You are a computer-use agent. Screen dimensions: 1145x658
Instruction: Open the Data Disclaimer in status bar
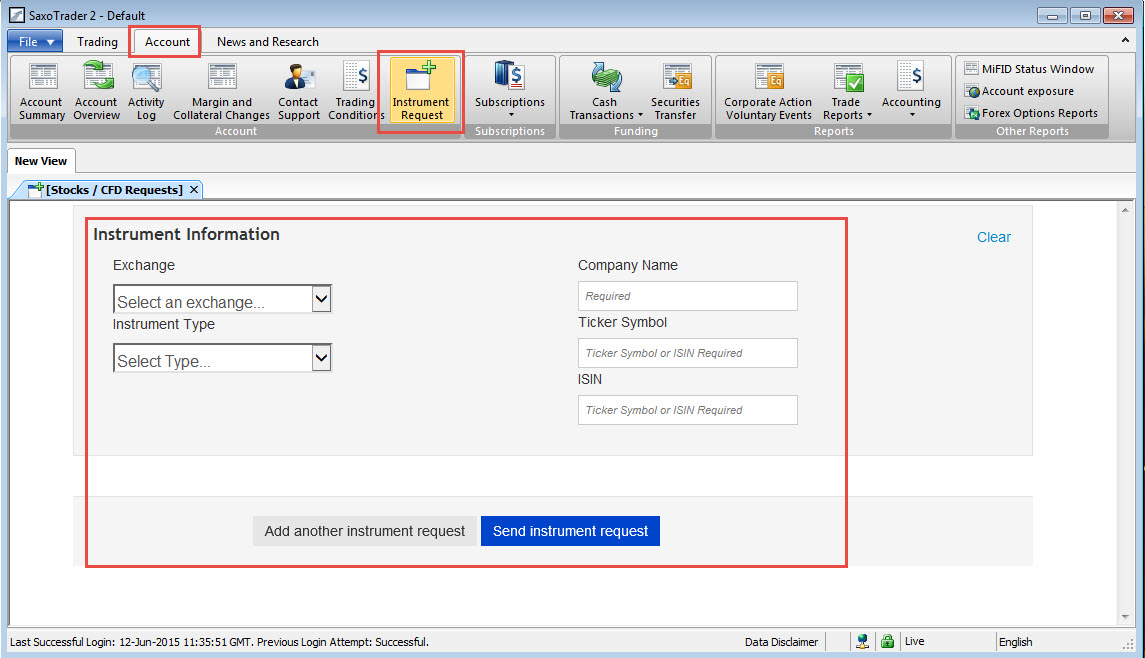pos(781,642)
